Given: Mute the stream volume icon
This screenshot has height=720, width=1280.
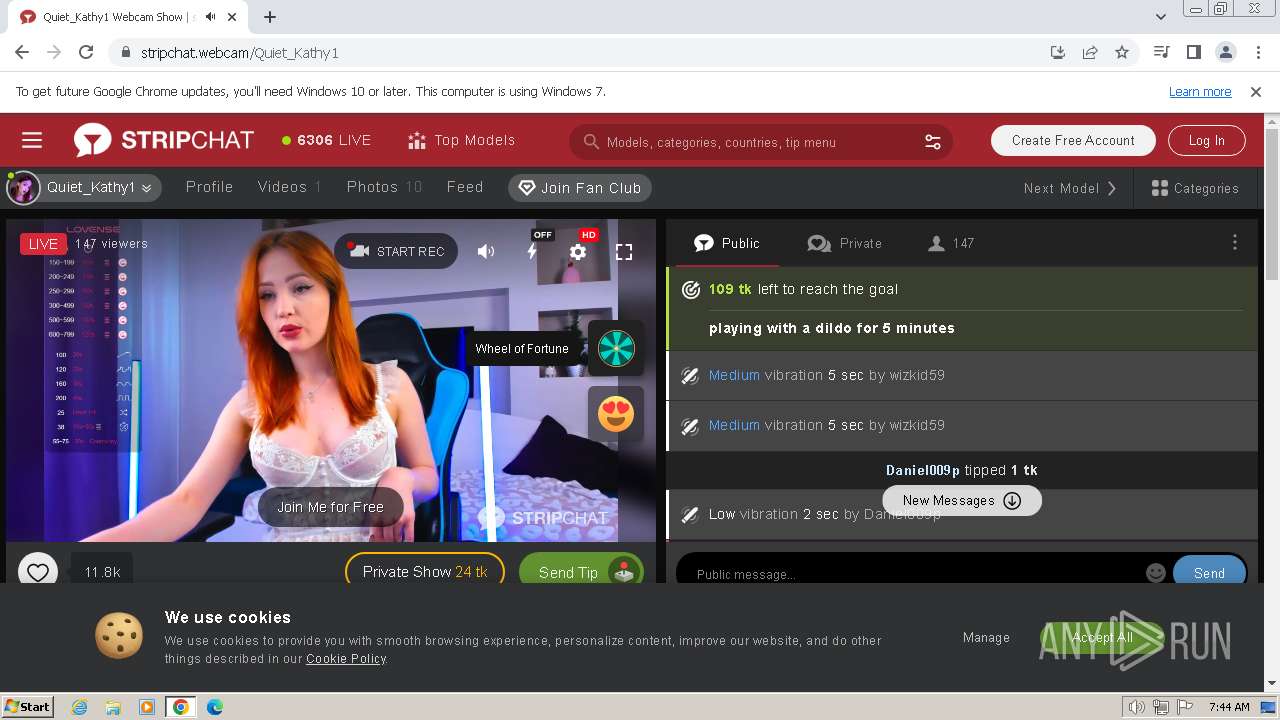Looking at the screenshot, I should (486, 252).
